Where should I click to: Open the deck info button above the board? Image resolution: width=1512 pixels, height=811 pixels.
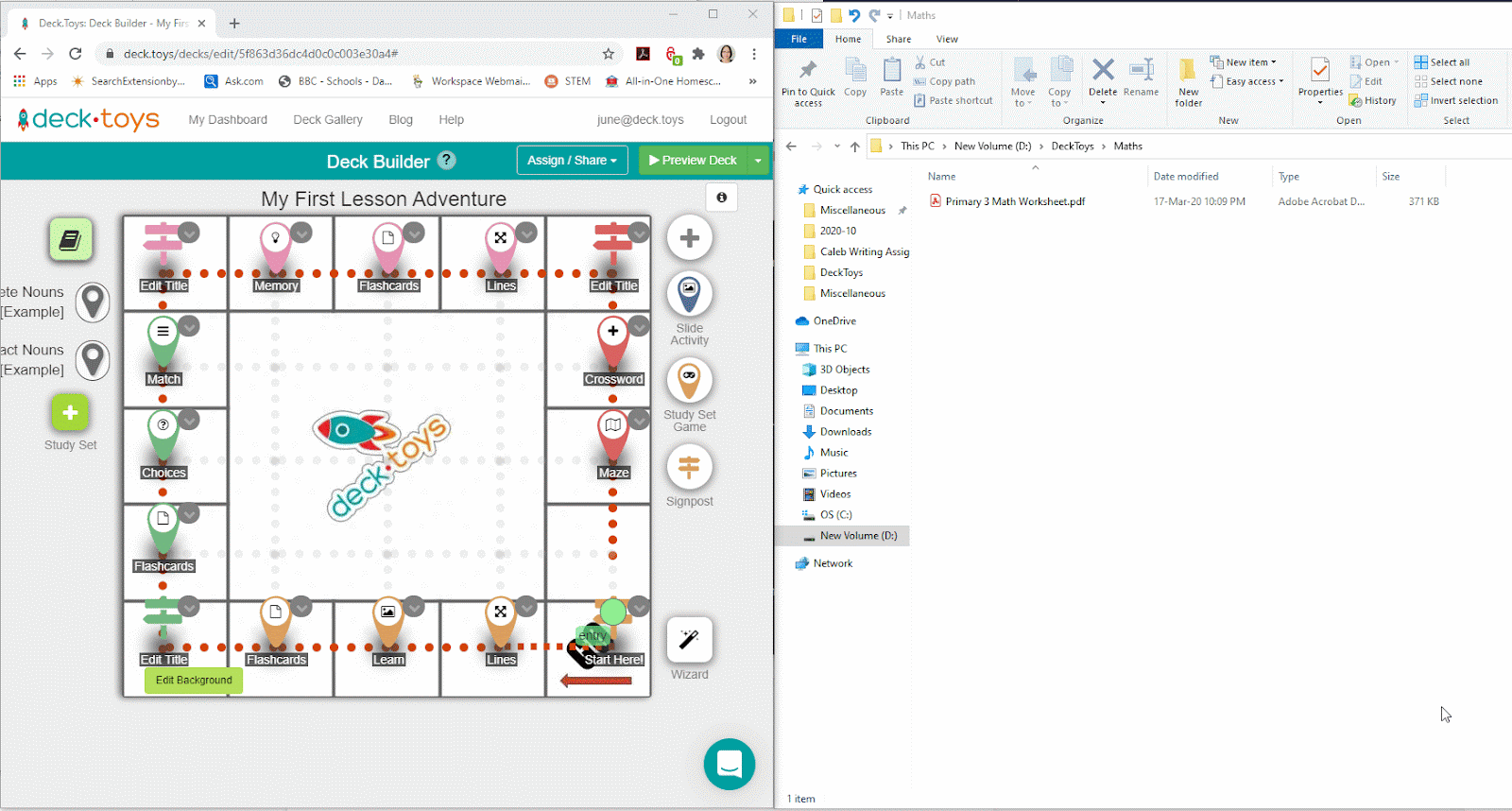(721, 198)
